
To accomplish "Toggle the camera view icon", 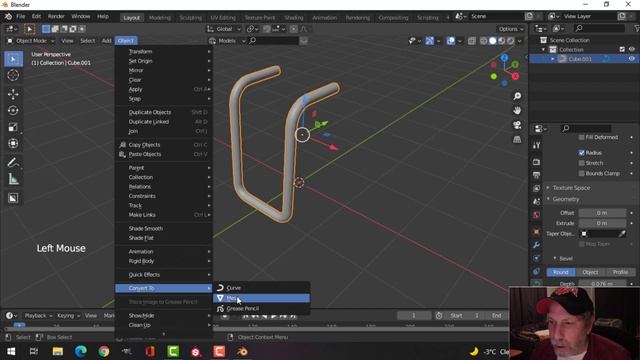I will [x=517, y=125].
